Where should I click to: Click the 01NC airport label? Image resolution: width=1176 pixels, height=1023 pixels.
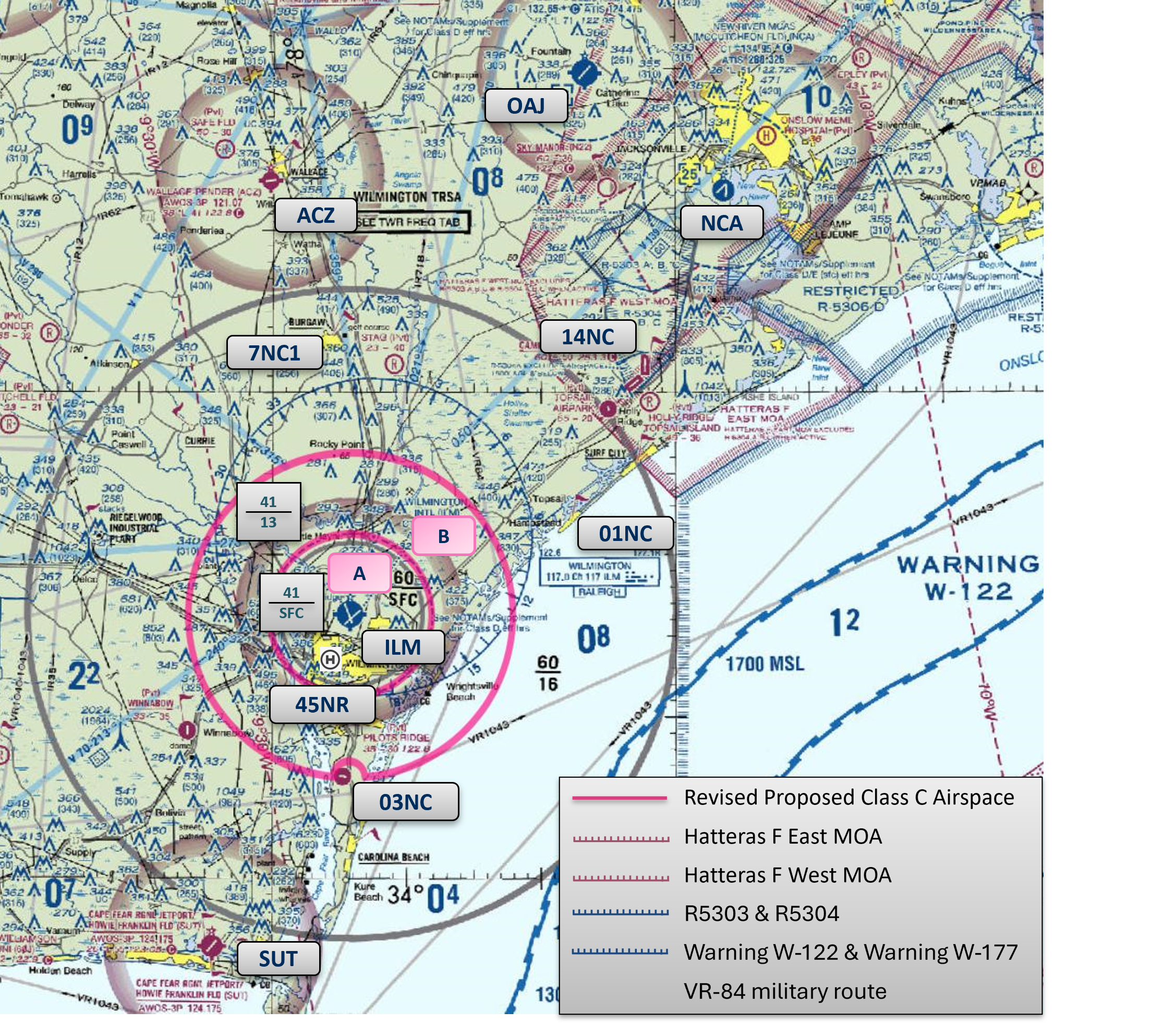[625, 533]
